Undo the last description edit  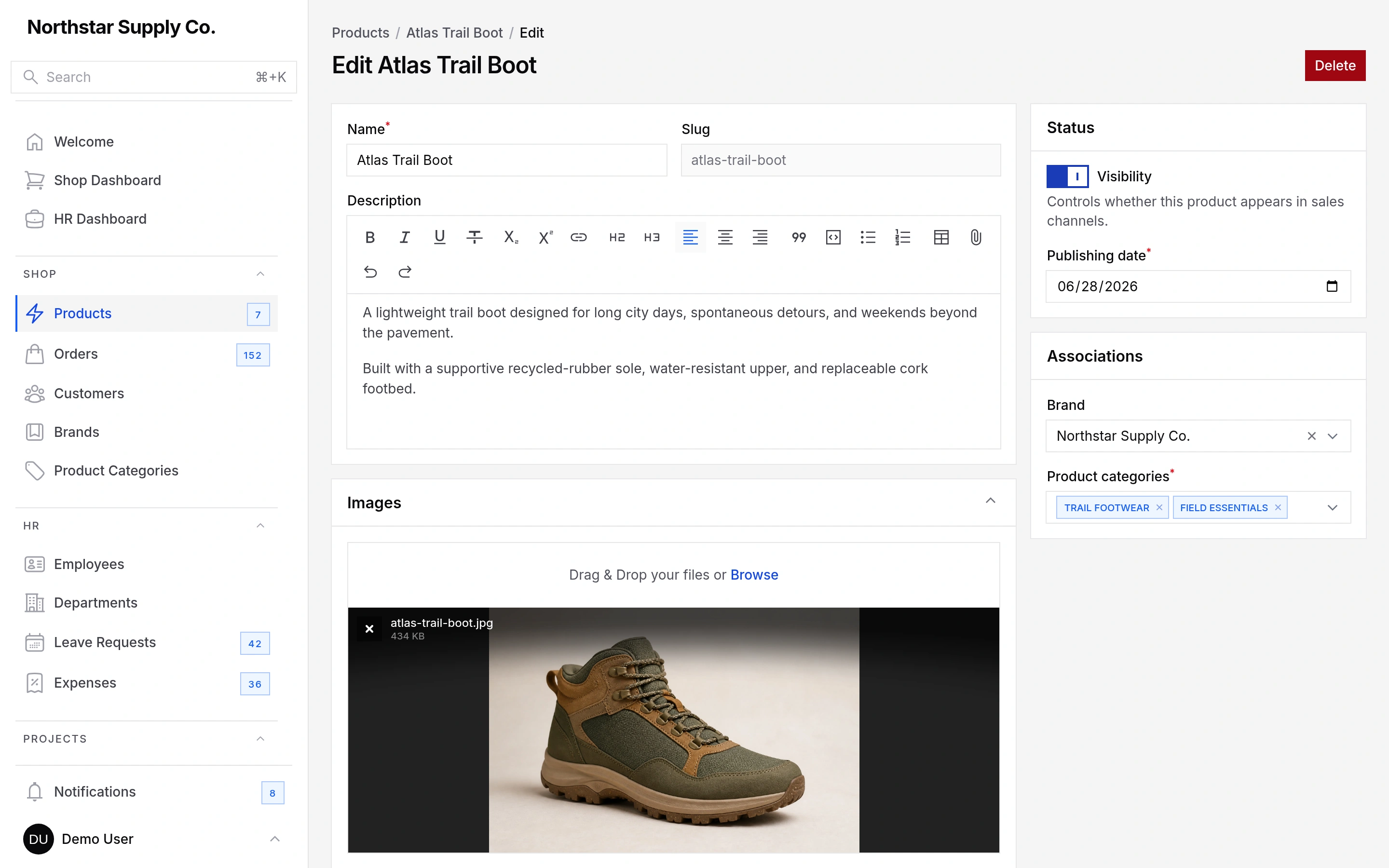pos(370,271)
